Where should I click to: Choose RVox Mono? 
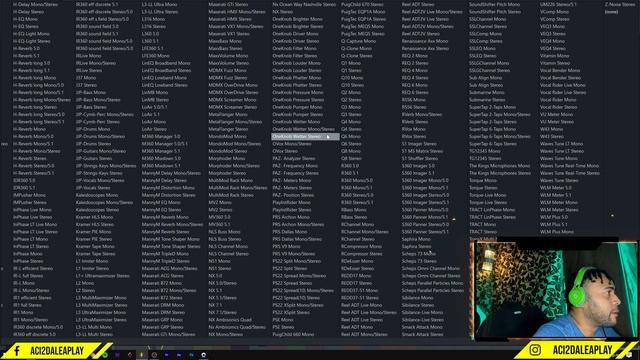[413, 129]
